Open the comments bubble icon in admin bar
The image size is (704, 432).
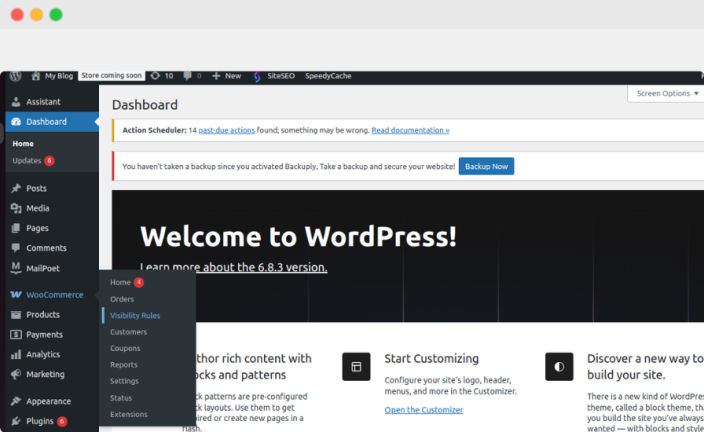point(188,76)
